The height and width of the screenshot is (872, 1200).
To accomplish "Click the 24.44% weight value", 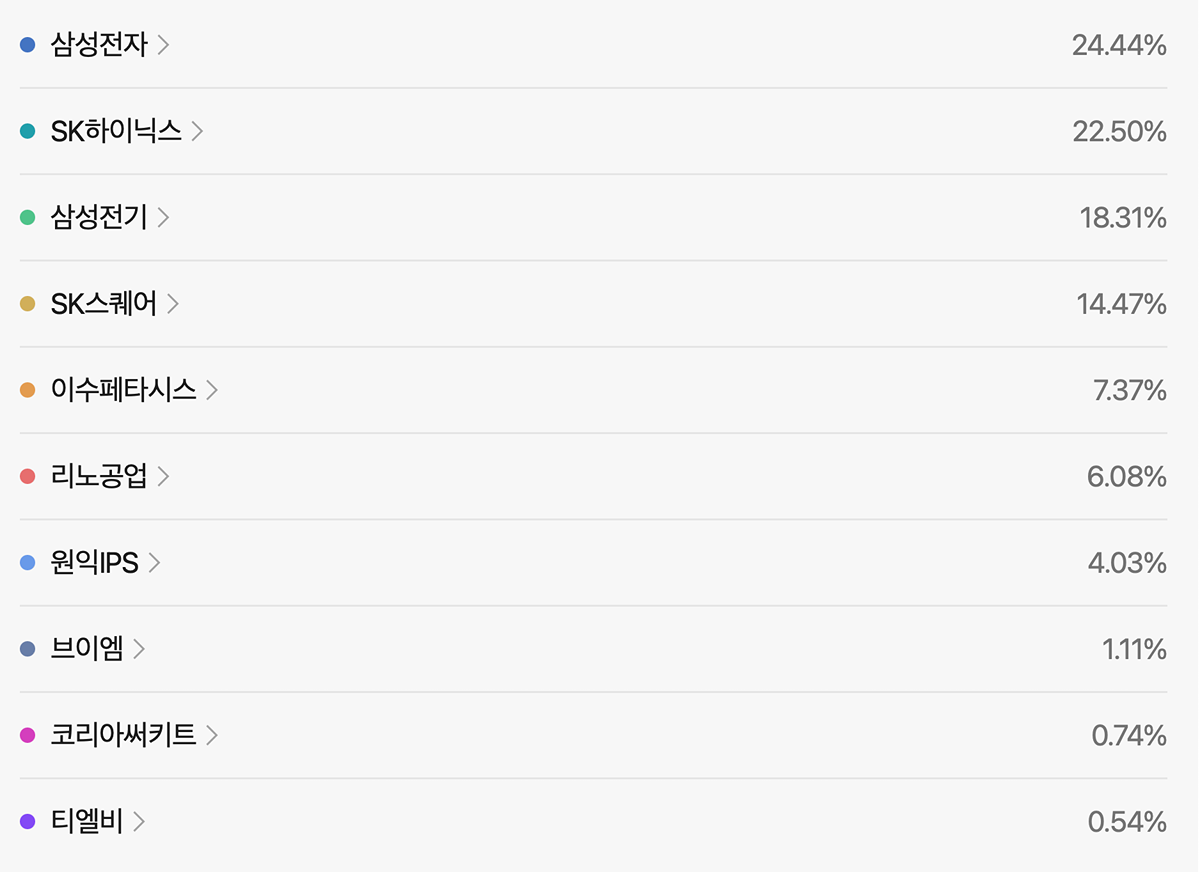I will (1119, 45).
